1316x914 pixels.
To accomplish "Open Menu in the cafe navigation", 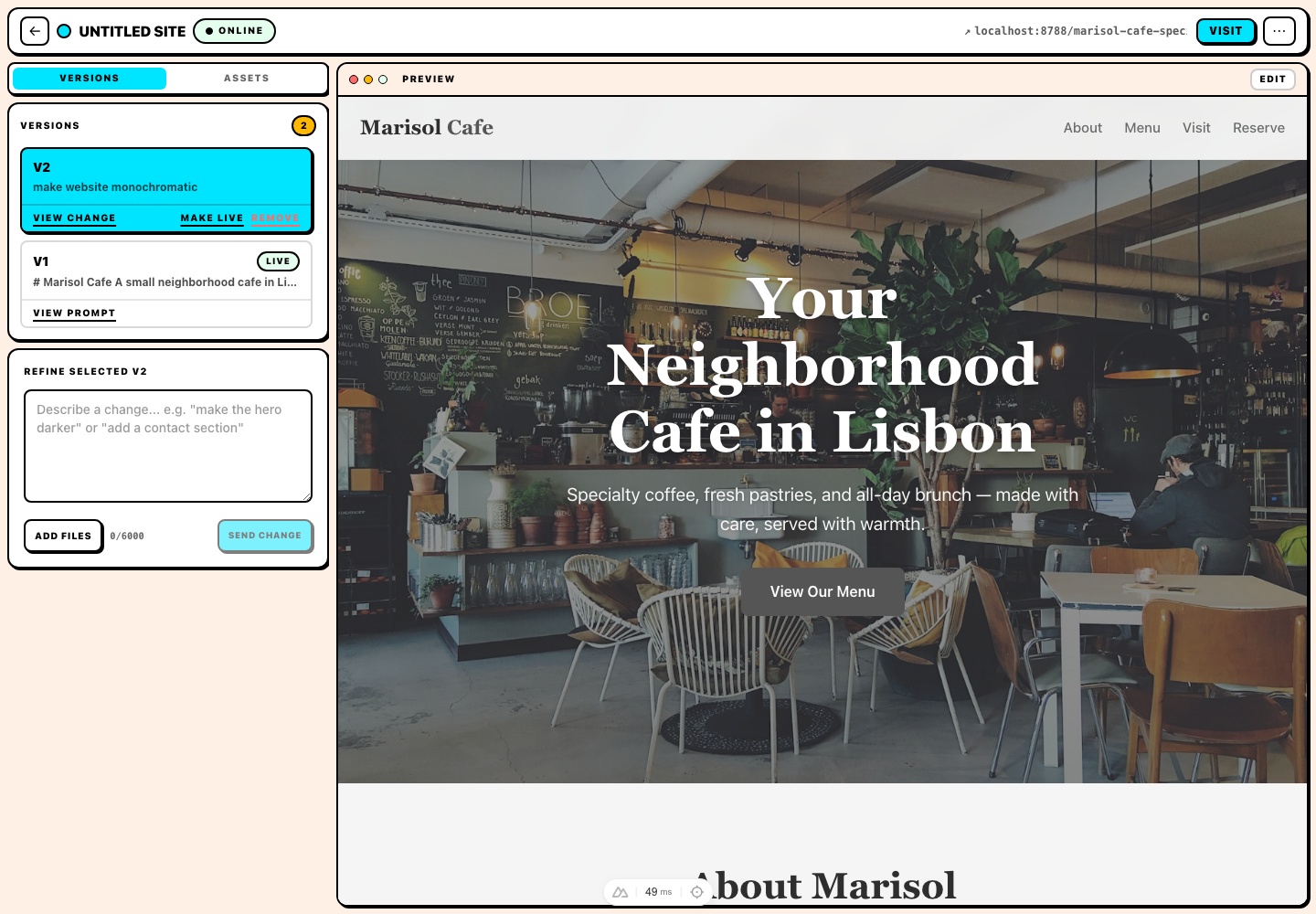I will (x=1142, y=128).
